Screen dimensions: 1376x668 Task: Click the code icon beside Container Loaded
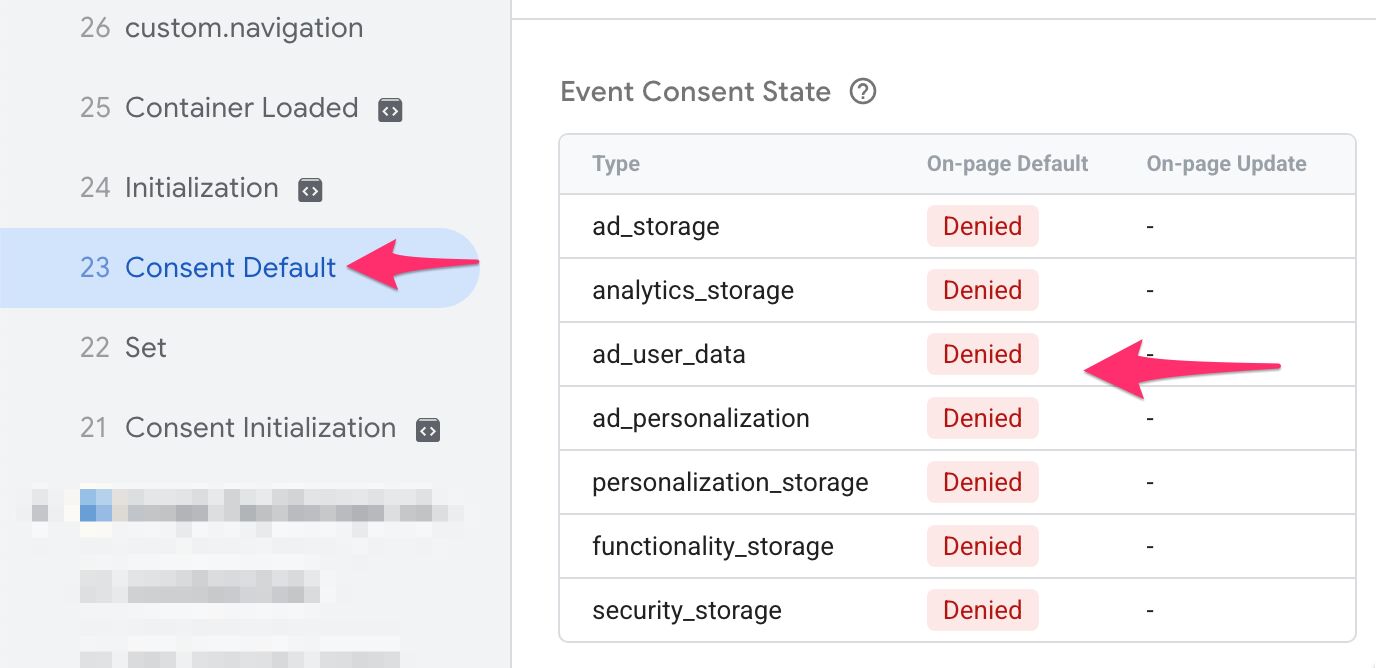click(x=390, y=110)
